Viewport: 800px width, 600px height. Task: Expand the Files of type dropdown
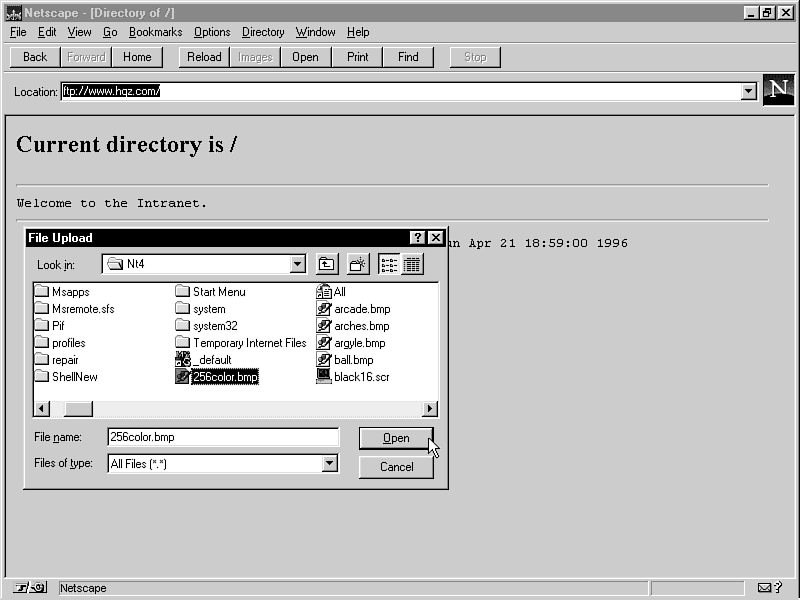[330, 464]
